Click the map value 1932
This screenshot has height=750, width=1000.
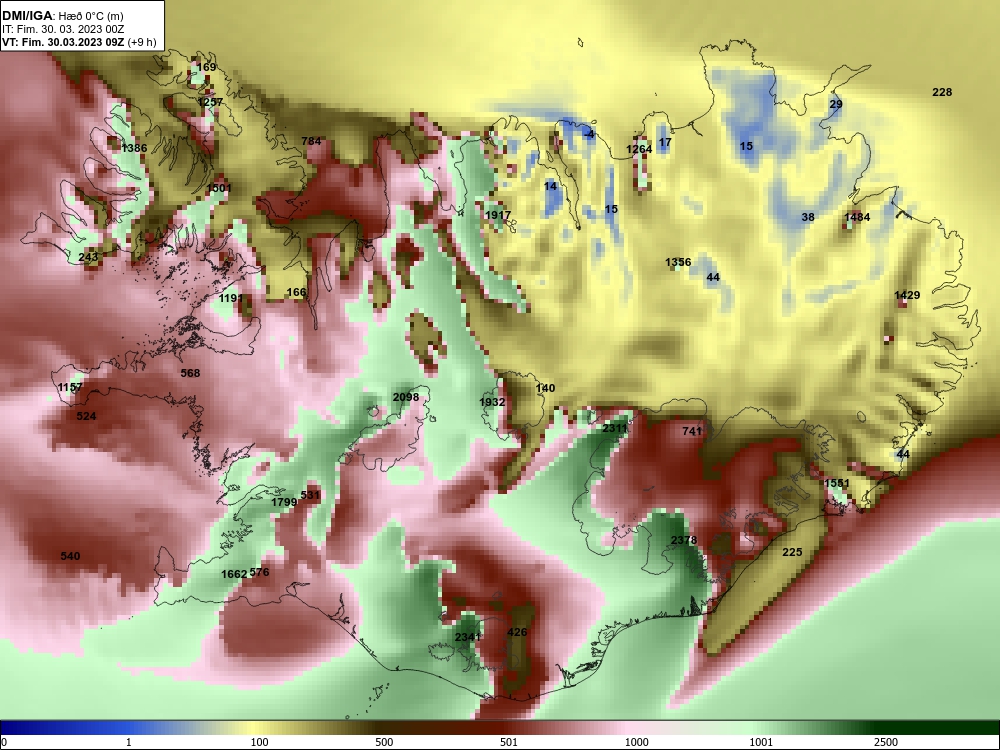tap(492, 402)
